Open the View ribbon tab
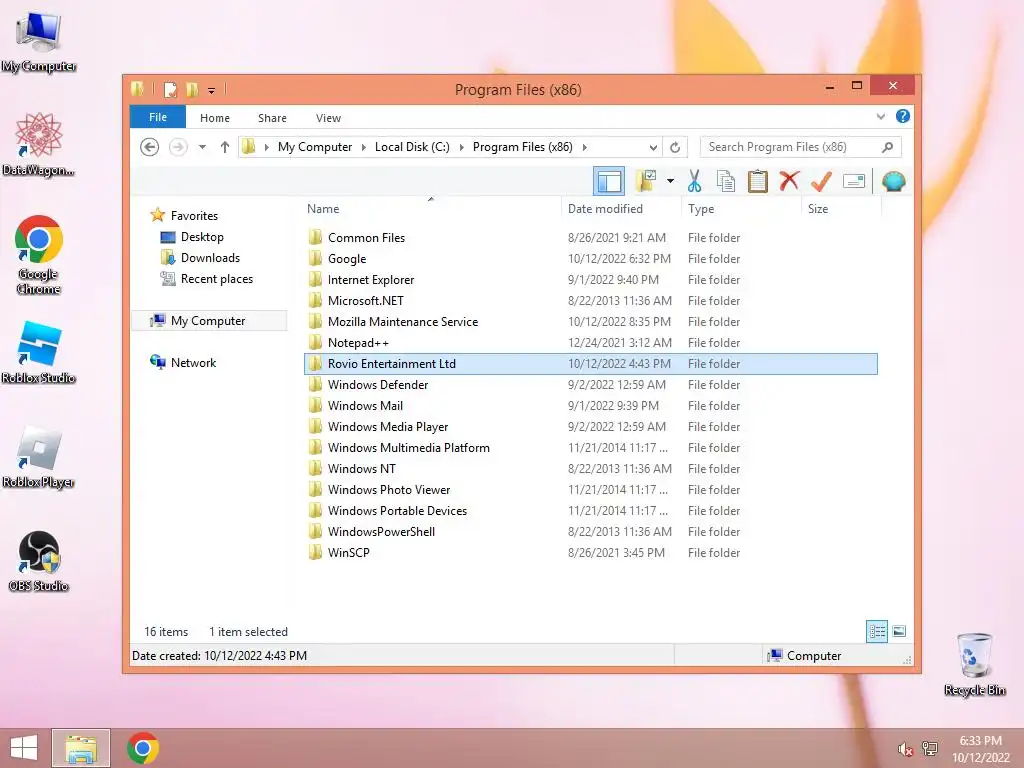1024x768 pixels. tap(328, 118)
